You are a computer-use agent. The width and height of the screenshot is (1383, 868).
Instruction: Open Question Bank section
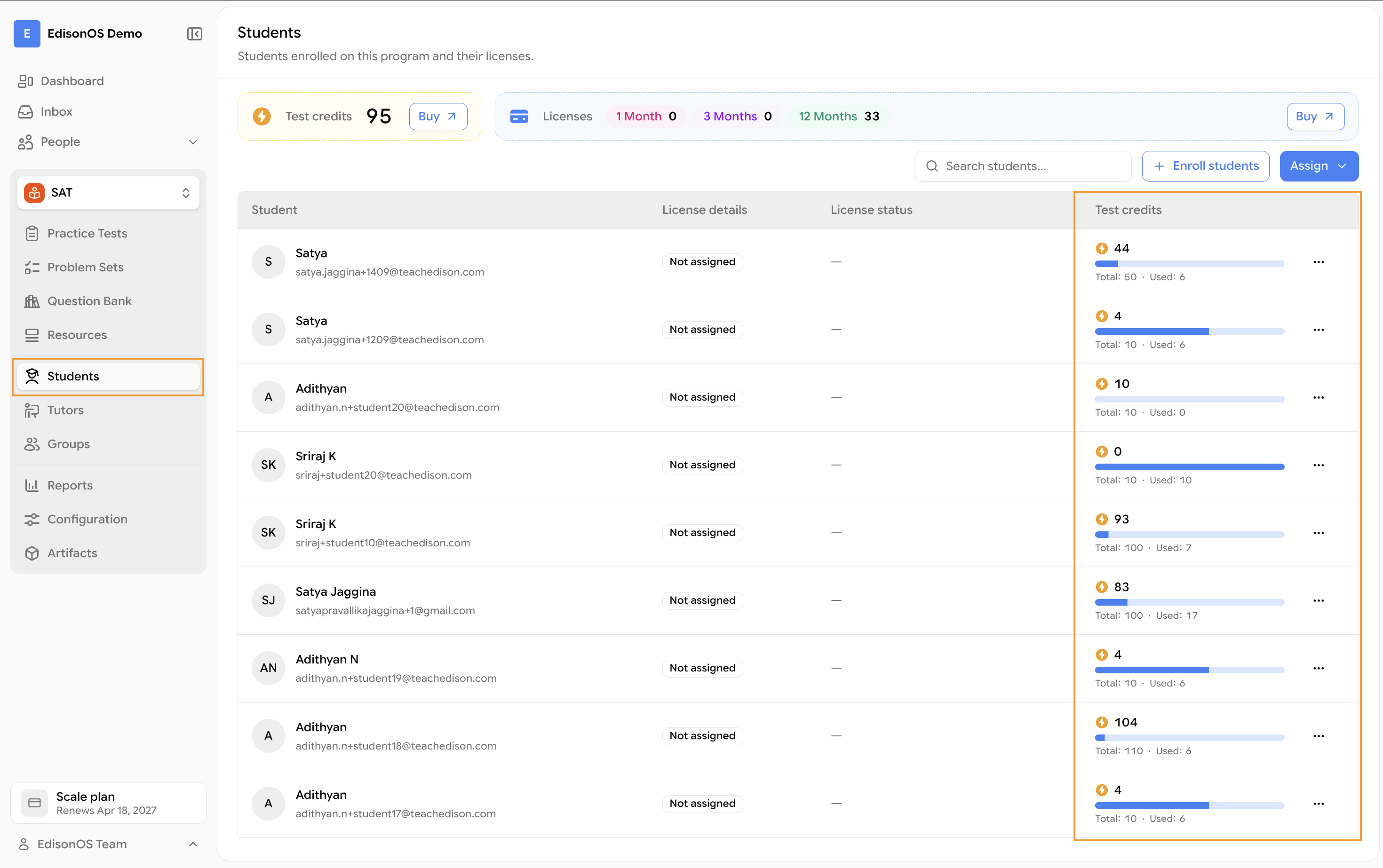[x=108, y=301]
